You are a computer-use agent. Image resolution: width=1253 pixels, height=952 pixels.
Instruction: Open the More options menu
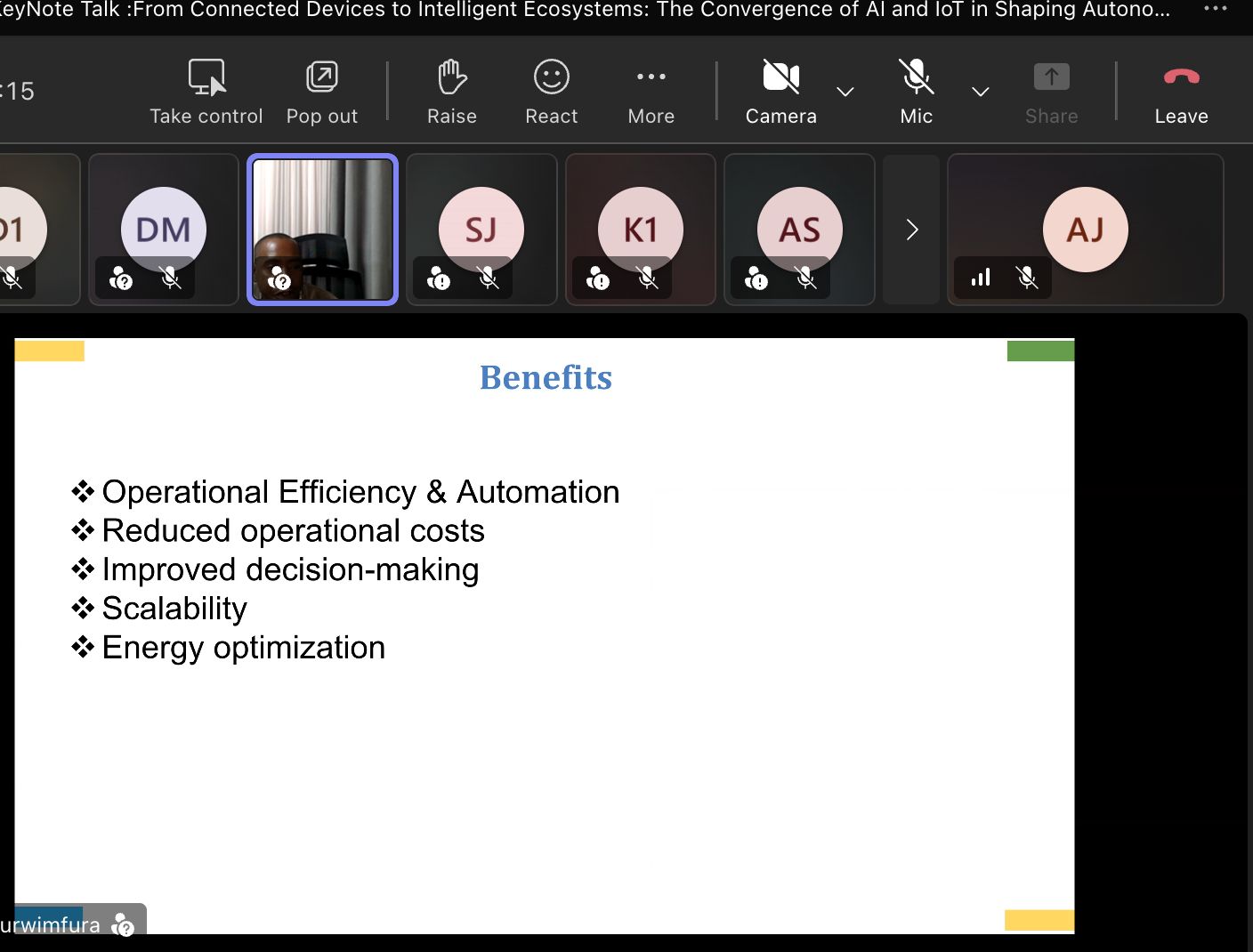point(651,78)
